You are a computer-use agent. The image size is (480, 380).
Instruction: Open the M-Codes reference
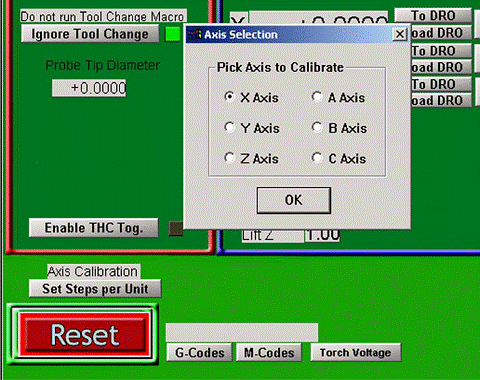coord(269,353)
